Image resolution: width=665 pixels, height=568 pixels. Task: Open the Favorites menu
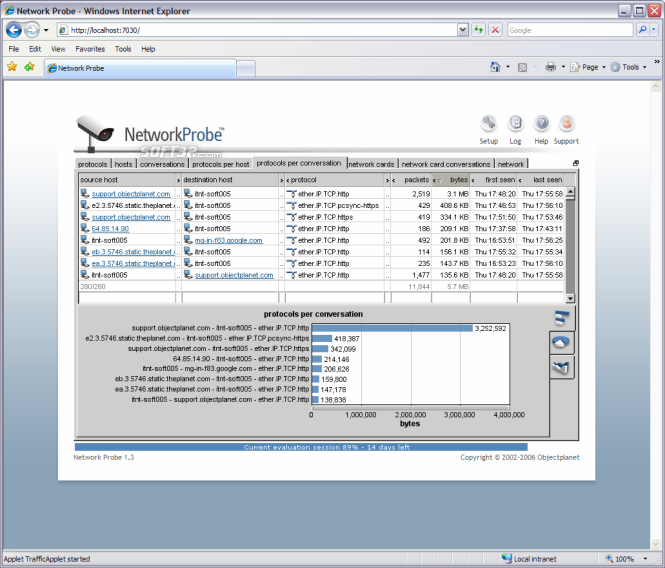[x=89, y=48]
